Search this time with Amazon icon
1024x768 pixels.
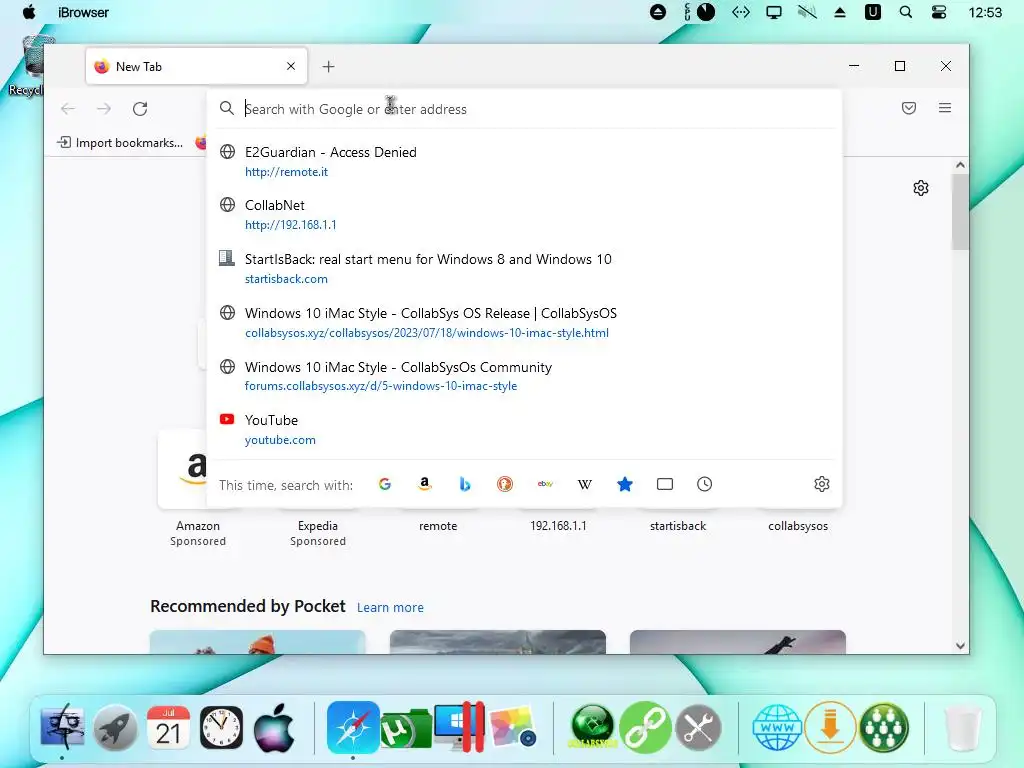(424, 484)
